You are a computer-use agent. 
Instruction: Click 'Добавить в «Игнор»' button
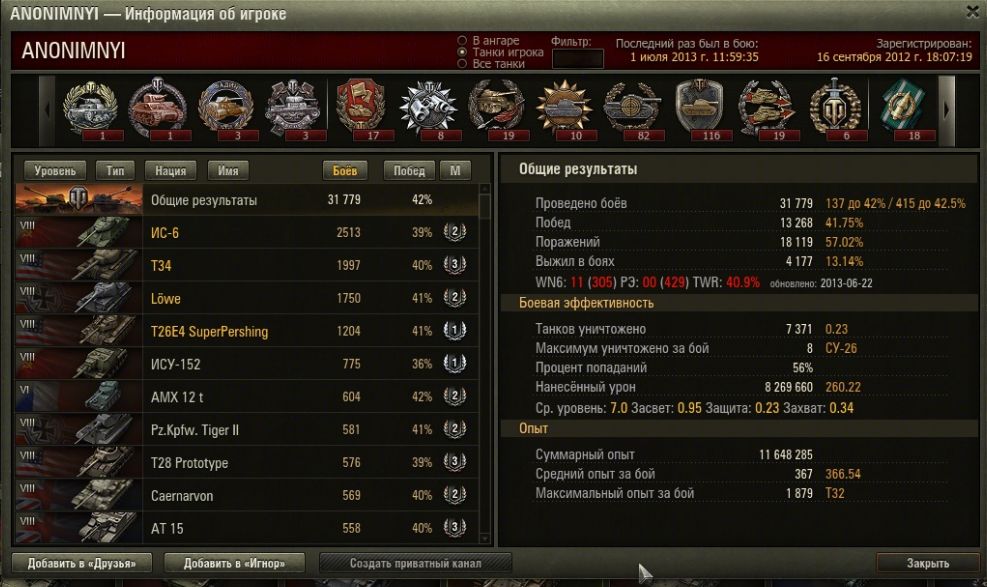click(x=234, y=563)
